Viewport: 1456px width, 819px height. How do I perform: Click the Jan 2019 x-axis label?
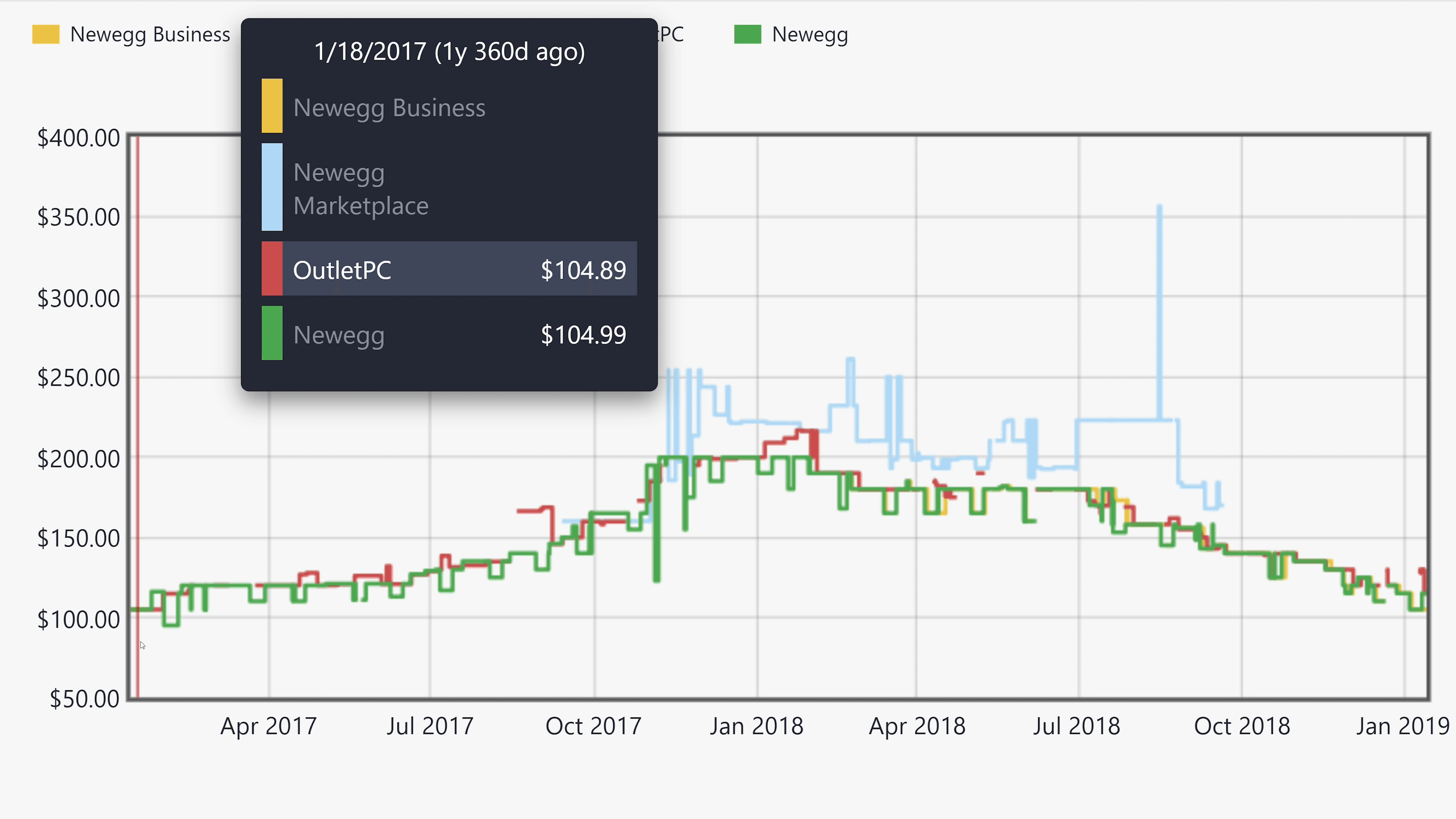[1403, 726]
